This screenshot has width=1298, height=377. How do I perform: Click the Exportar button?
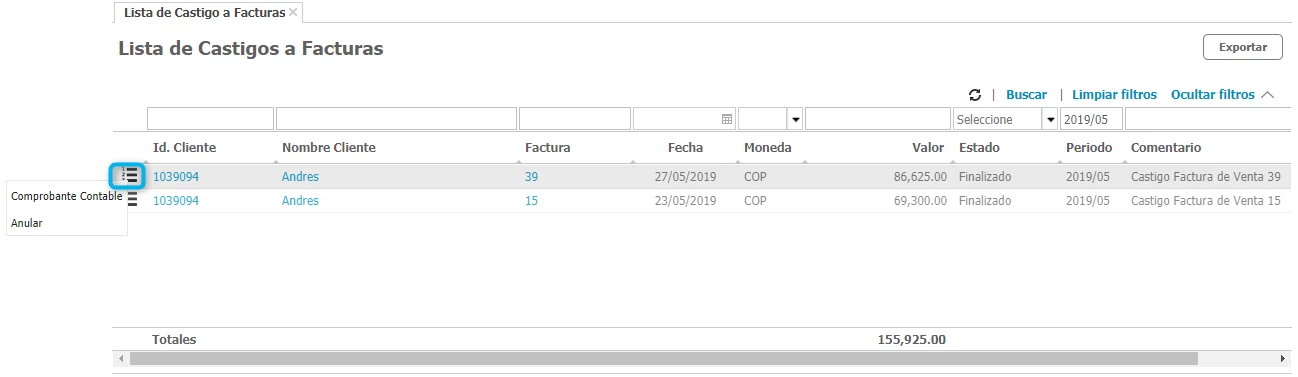tap(1242, 47)
